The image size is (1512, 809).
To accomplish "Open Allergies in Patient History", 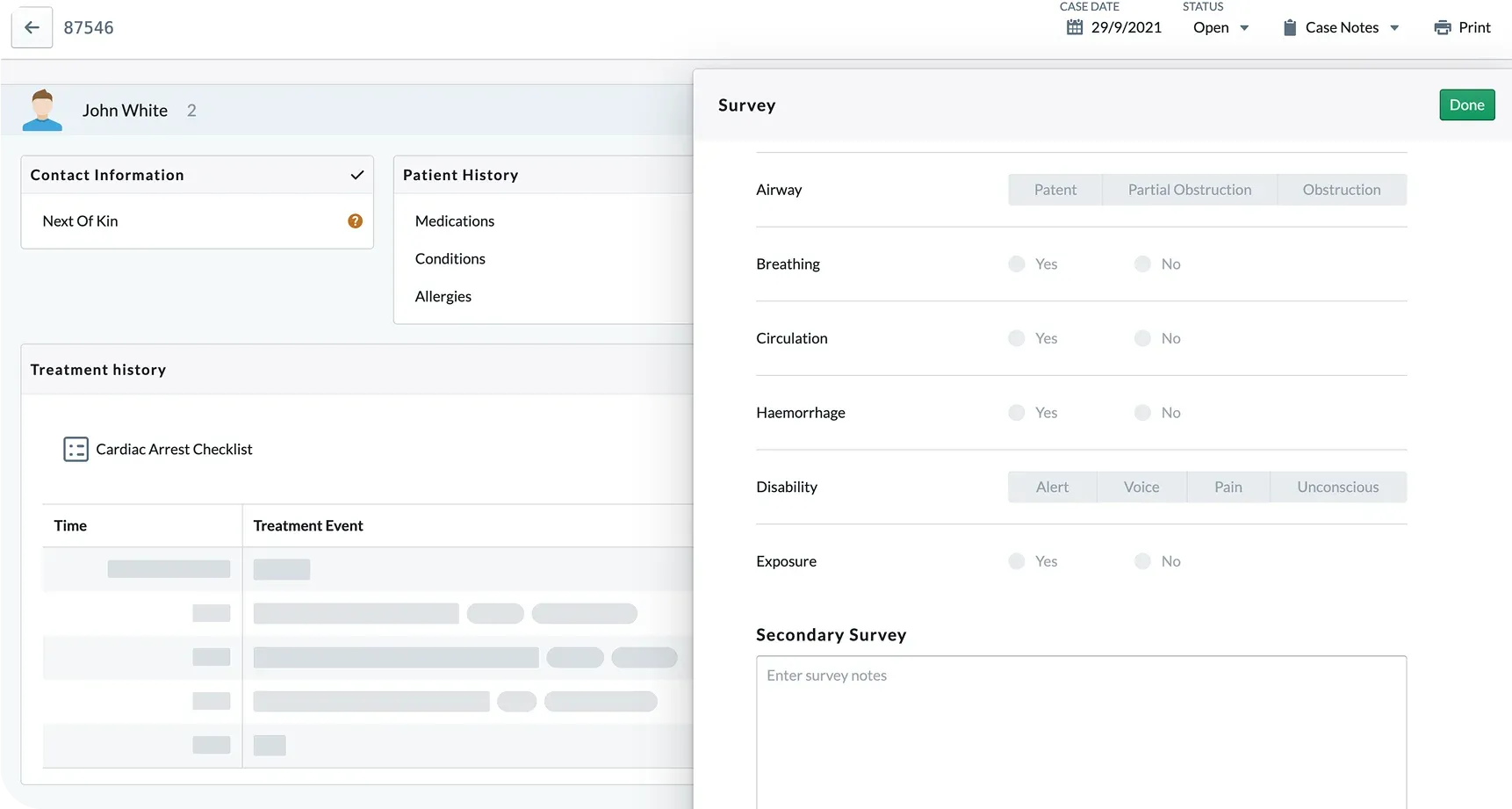I will click(443, 297).
